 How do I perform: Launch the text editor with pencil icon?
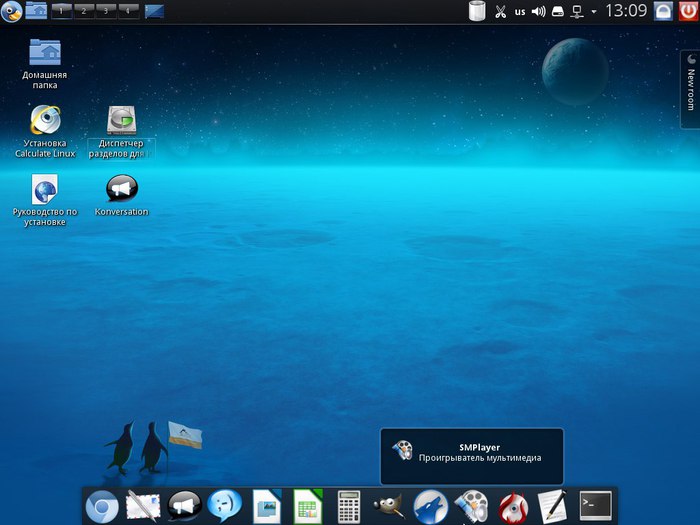click(x=552, y=506)
